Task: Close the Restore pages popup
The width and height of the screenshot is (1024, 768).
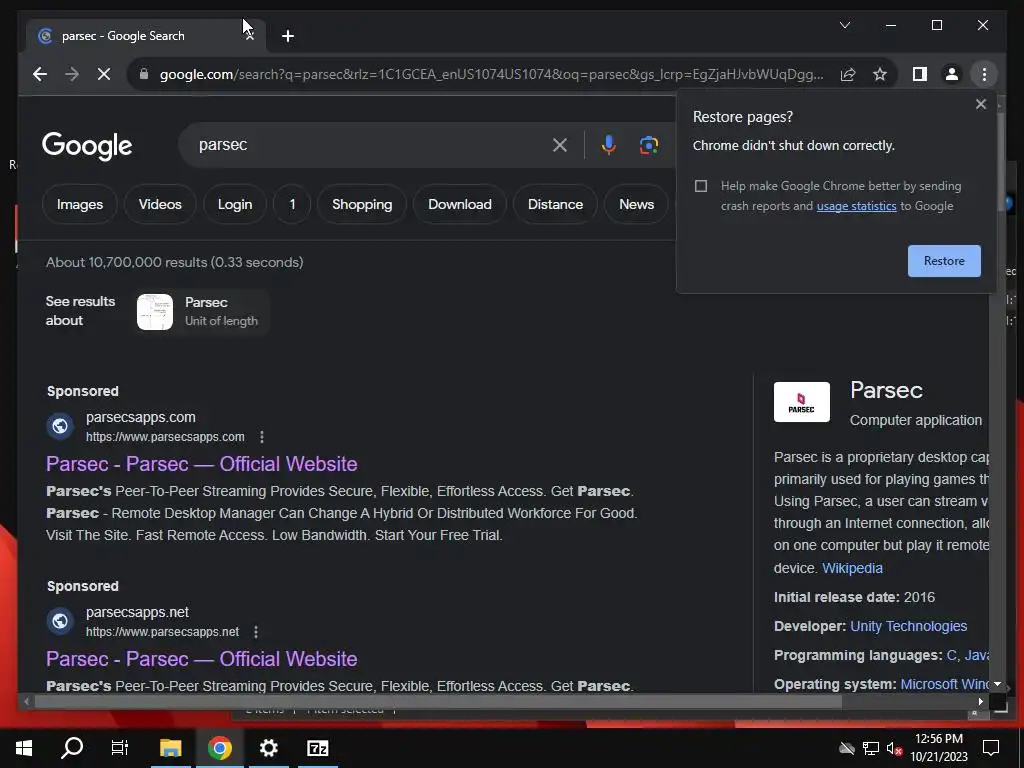Action: click(980, 104)
